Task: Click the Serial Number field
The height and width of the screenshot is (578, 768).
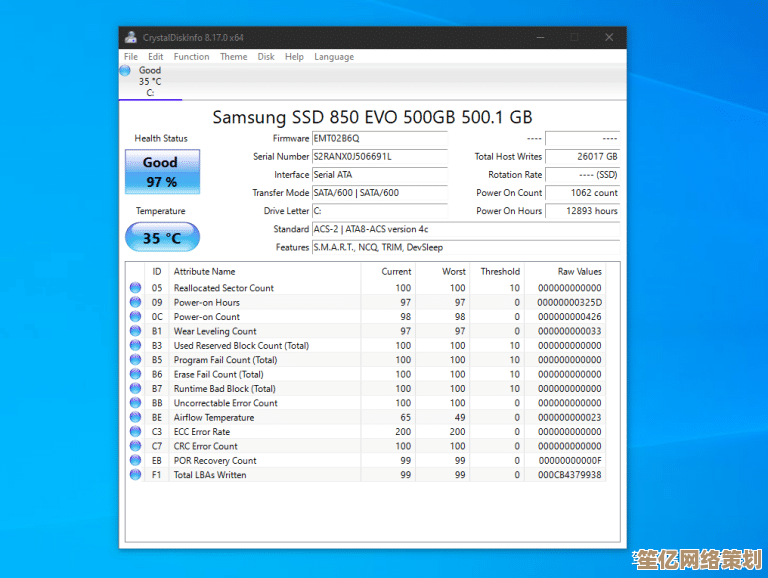Action: 379,157
